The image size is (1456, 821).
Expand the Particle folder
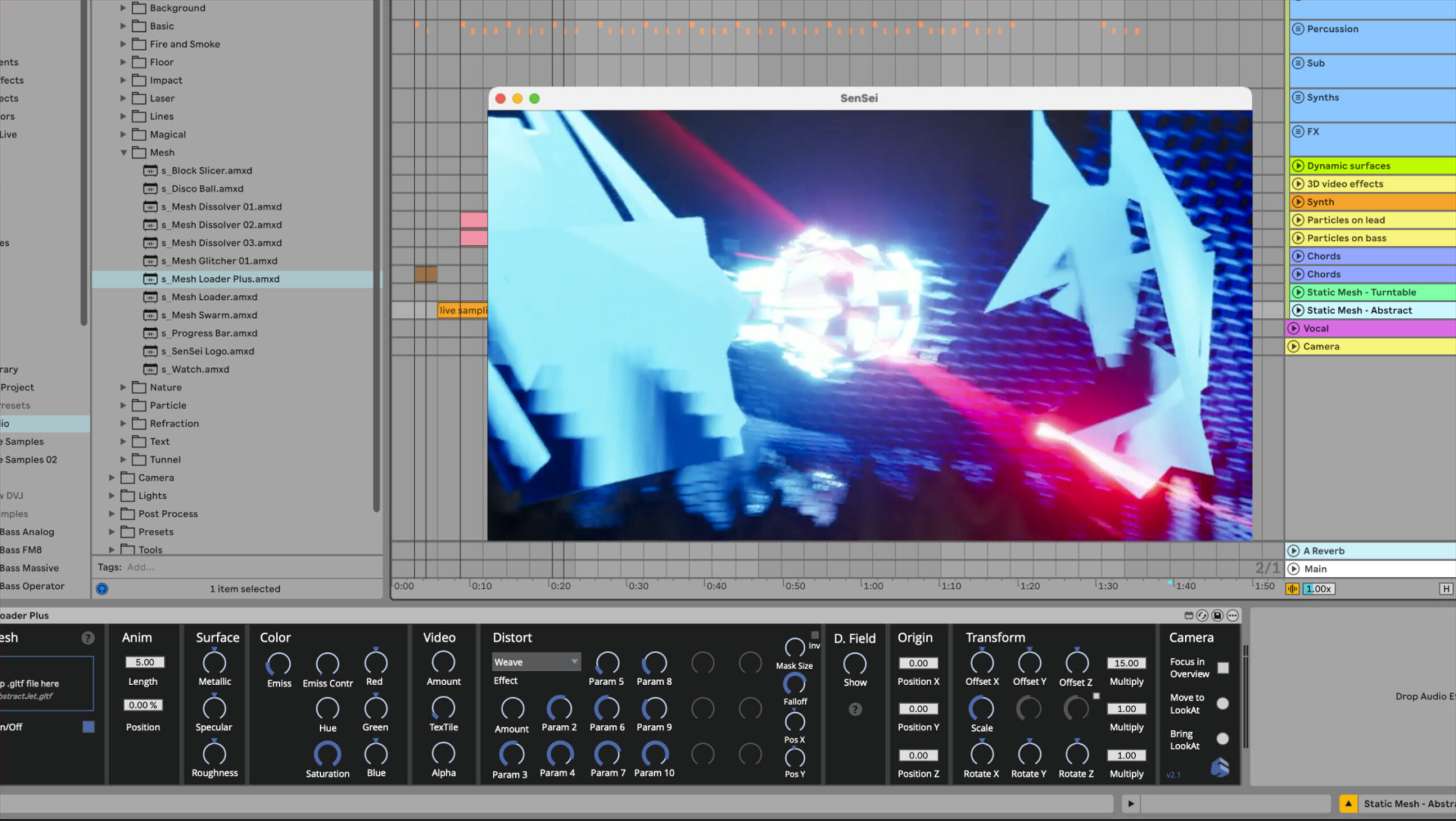(123, 405)
